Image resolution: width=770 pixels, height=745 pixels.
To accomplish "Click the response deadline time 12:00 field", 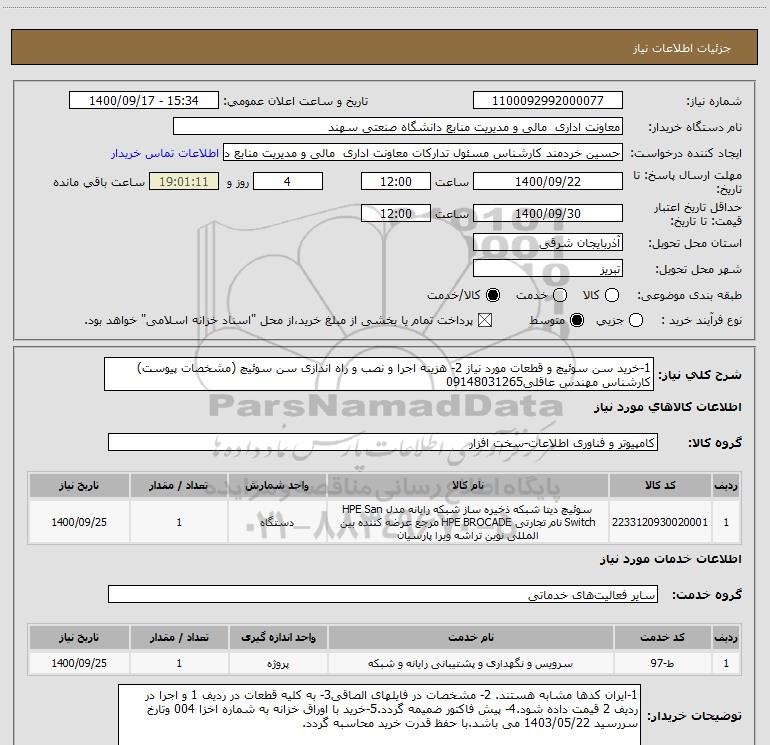I will pos(396,181).
